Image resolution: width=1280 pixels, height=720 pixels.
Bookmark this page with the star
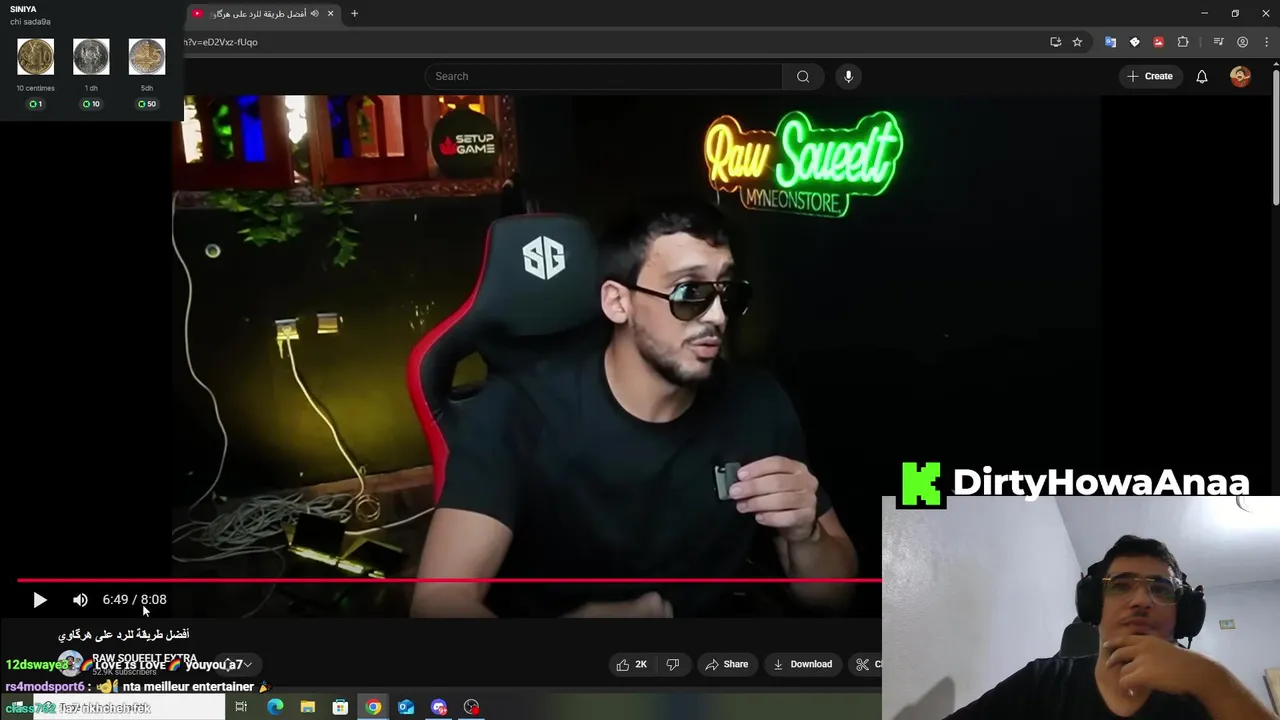click(1077, 42)
